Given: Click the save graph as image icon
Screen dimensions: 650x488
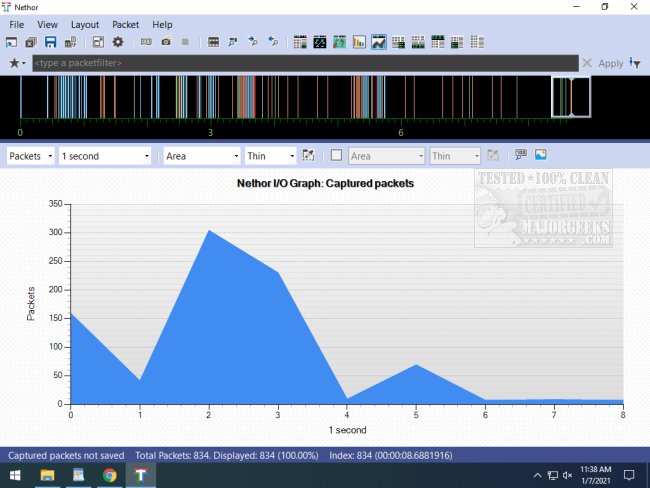Looking at the screenshot, I should 541,155.
